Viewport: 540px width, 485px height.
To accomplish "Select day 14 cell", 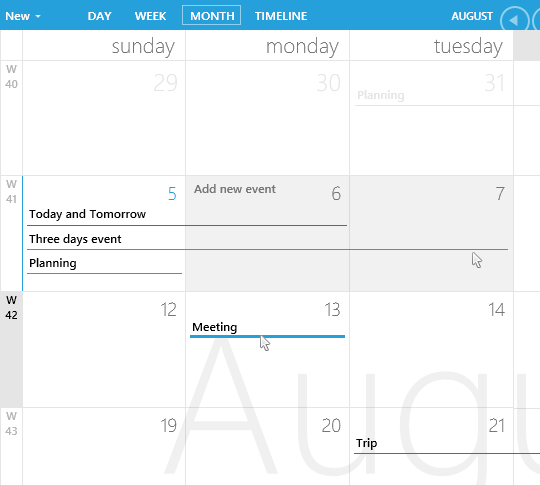I will click(432, 349).
